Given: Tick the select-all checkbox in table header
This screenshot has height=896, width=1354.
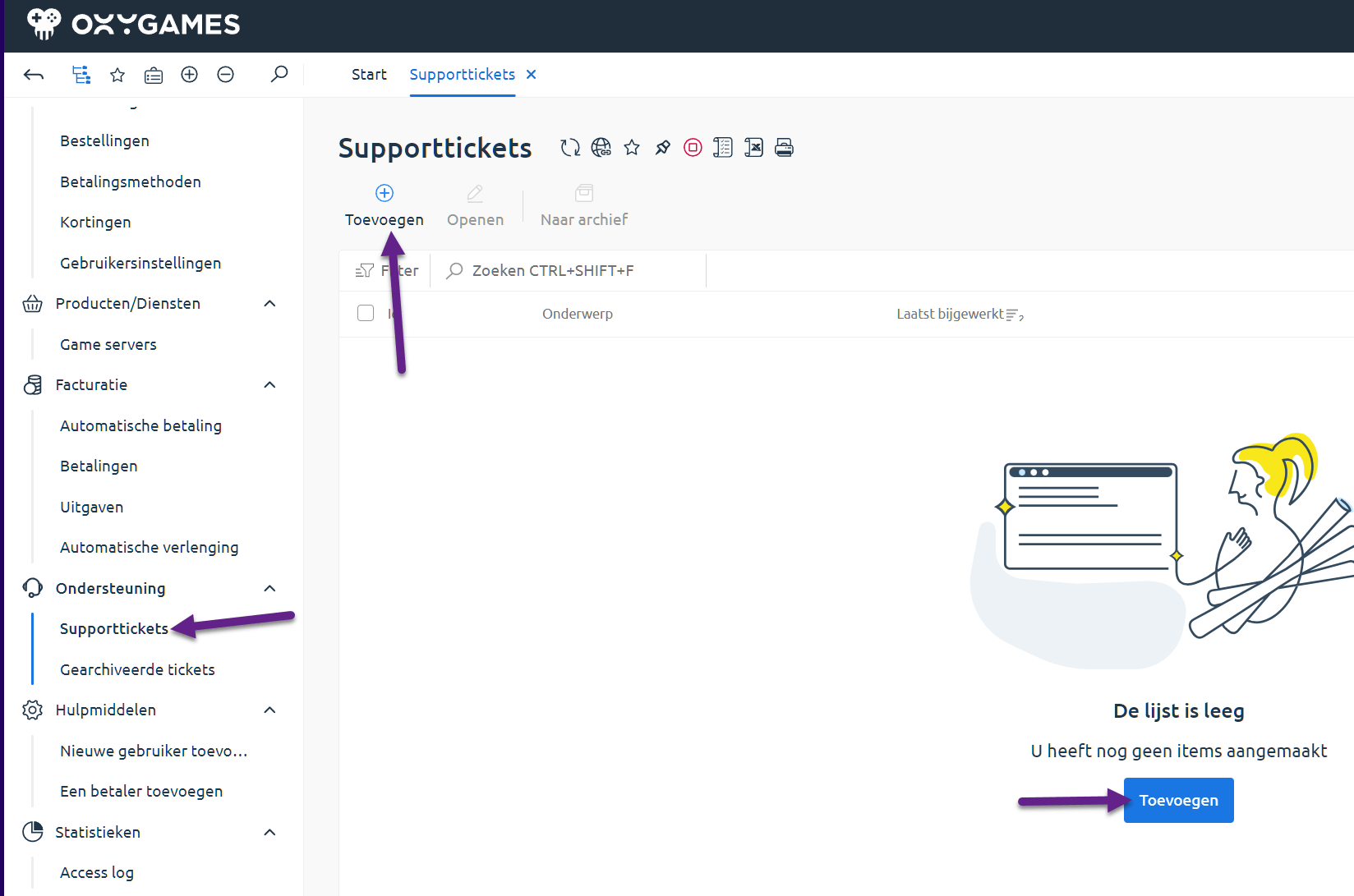Looking at the screenshot, I should [x=366, y=313].
